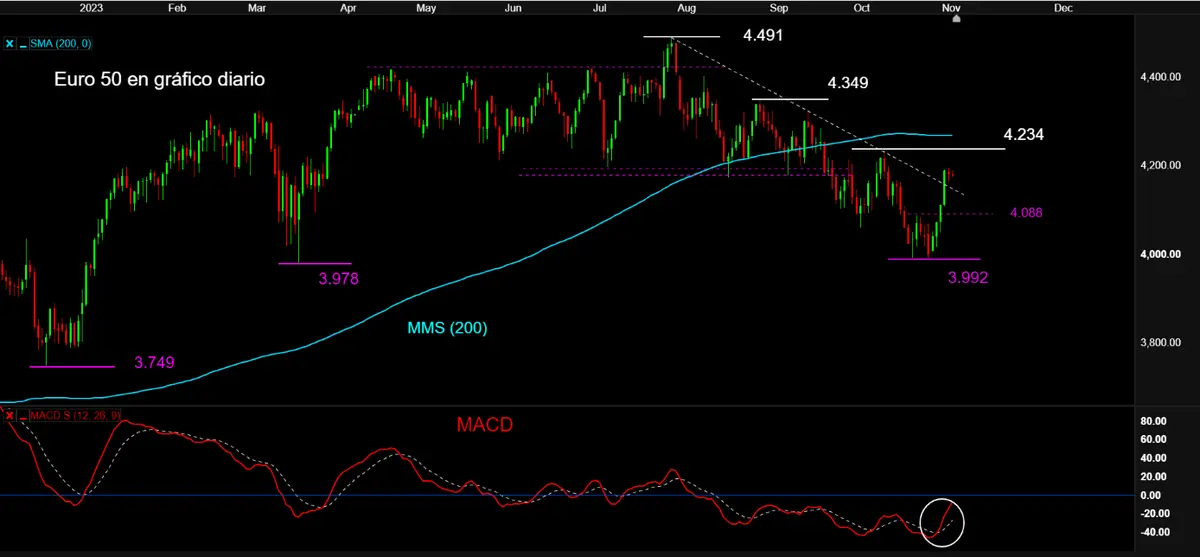This screenshot has height=557, width=1200.
Task: Click 4,200.00 on the price axis
Action: [x=1160, y=165]
